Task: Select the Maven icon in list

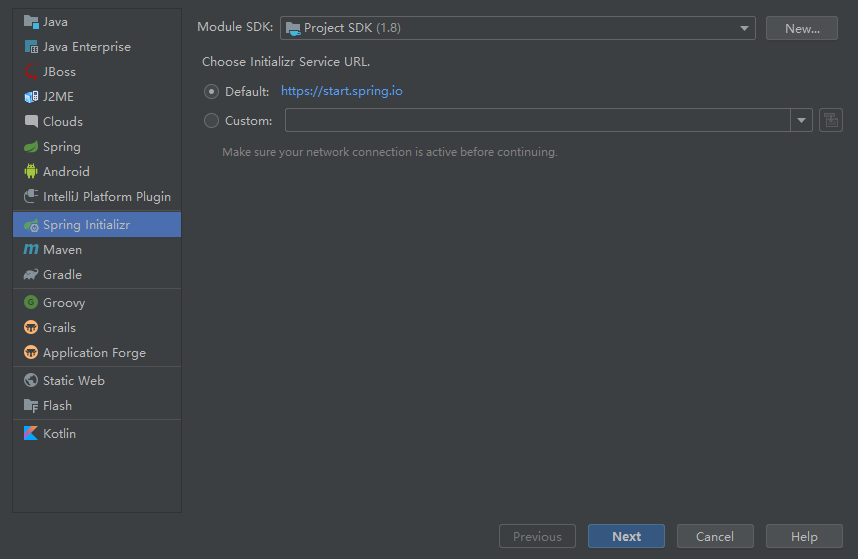Action: (31, 250)
